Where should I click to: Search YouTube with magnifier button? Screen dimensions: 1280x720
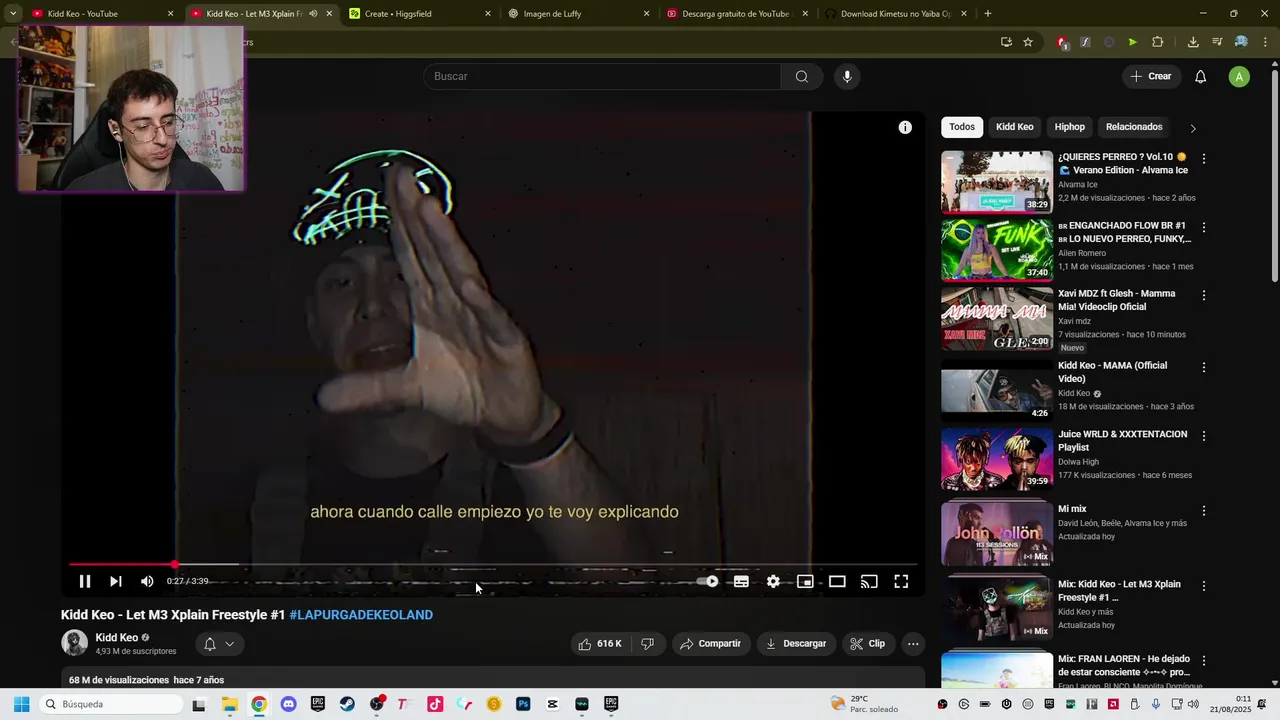point(802,76)
